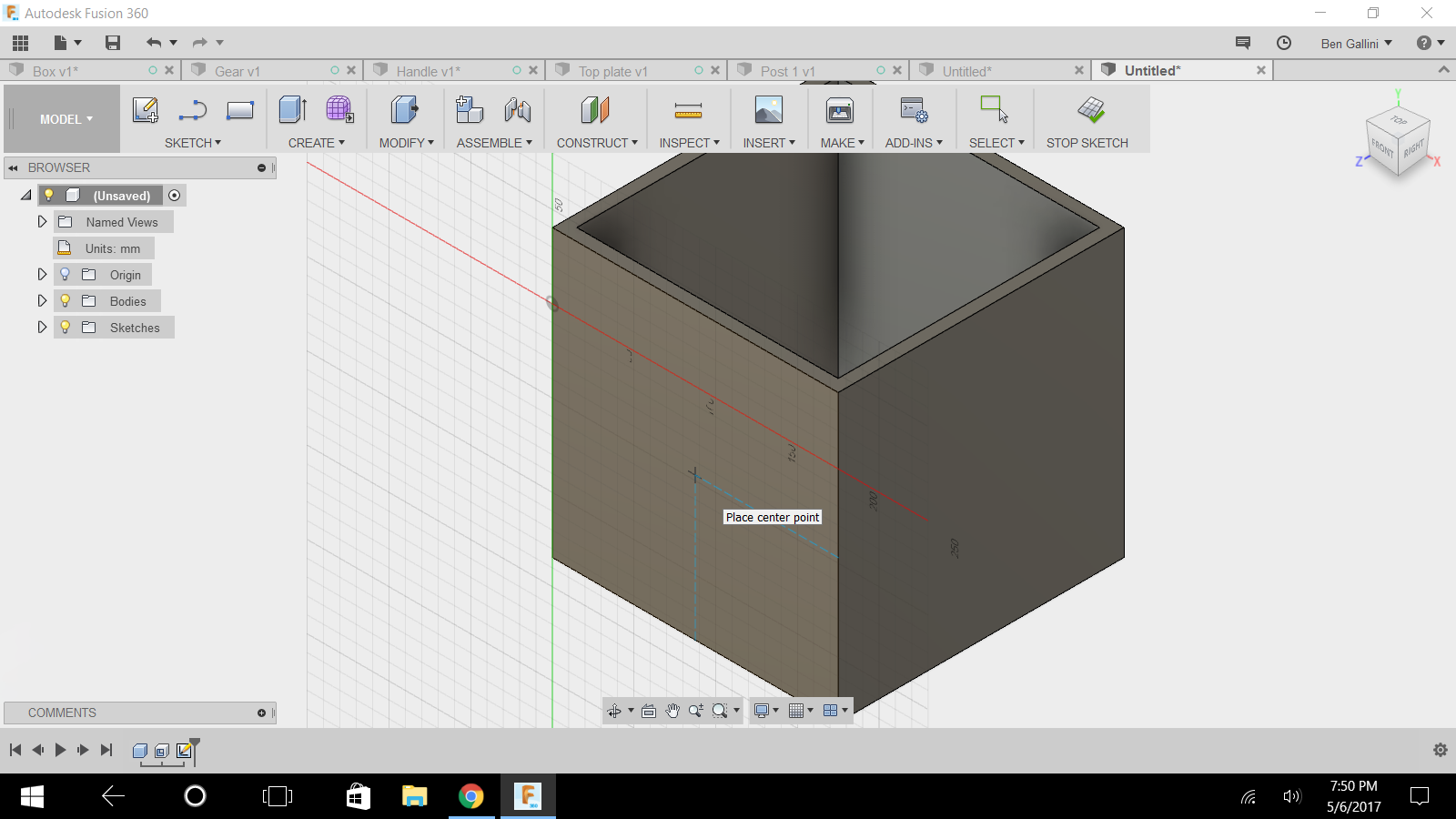
Task: Expand the Named Views folder
Action: point(42,221)
